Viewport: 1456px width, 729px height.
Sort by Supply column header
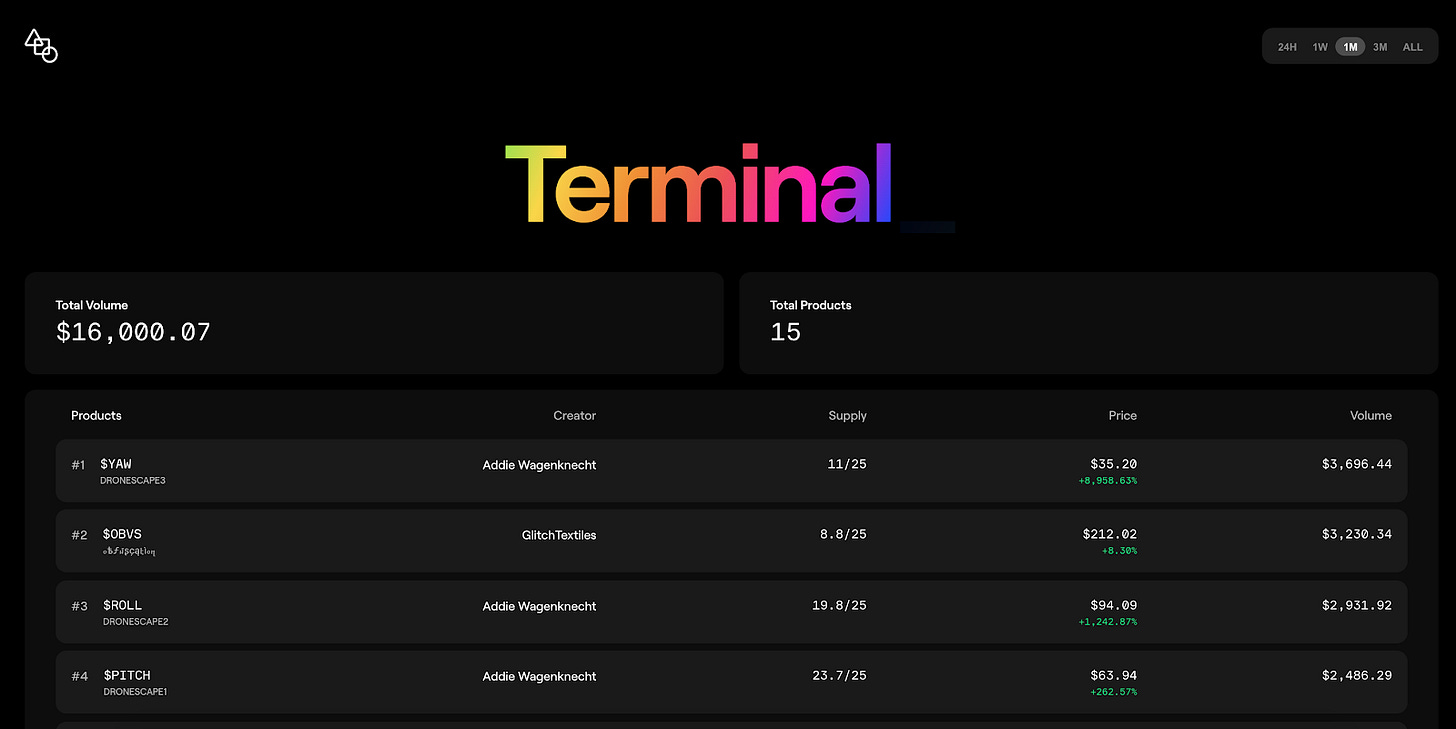(847, 415)
